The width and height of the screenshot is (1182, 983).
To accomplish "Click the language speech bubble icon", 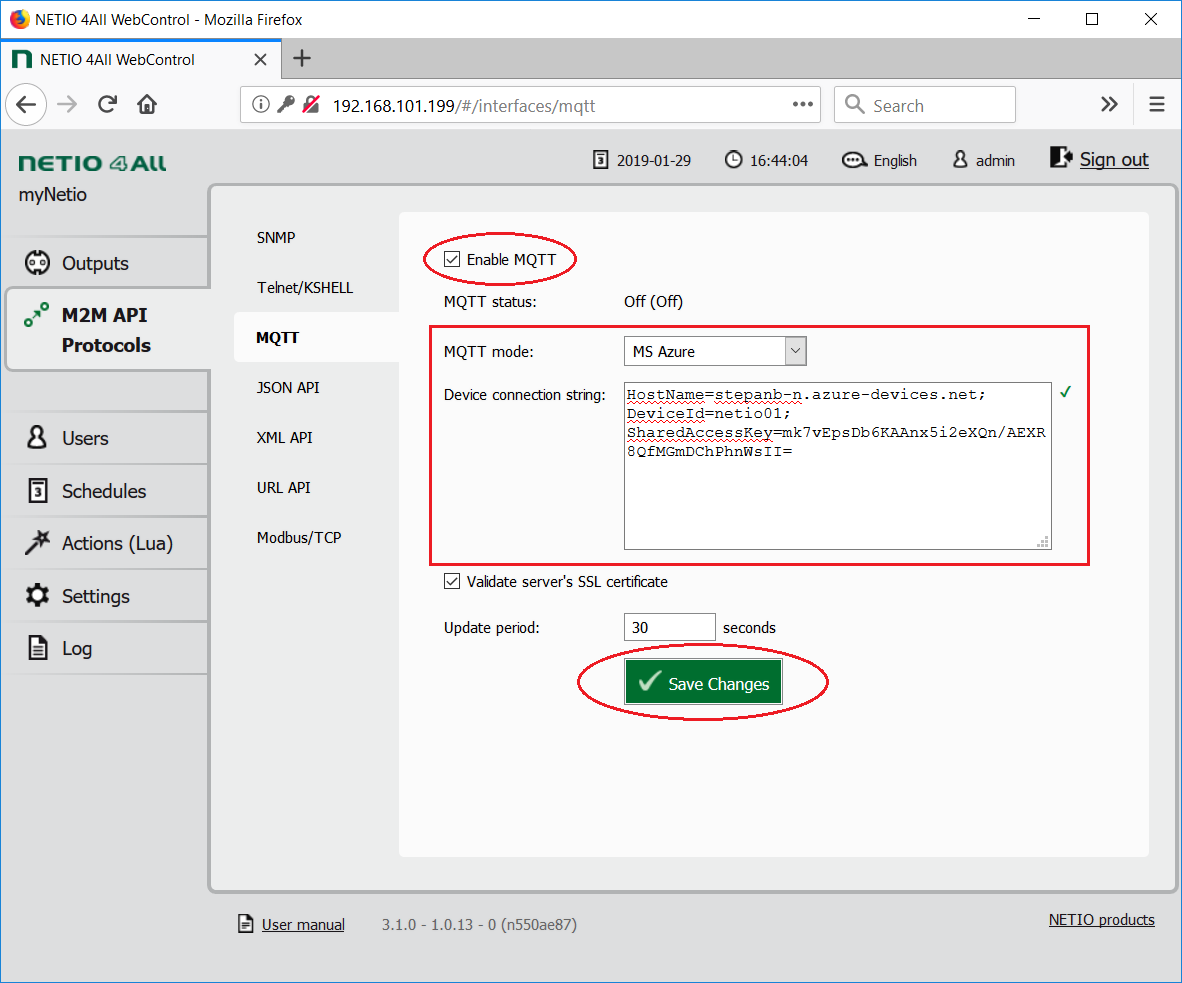I will [854, 160].
